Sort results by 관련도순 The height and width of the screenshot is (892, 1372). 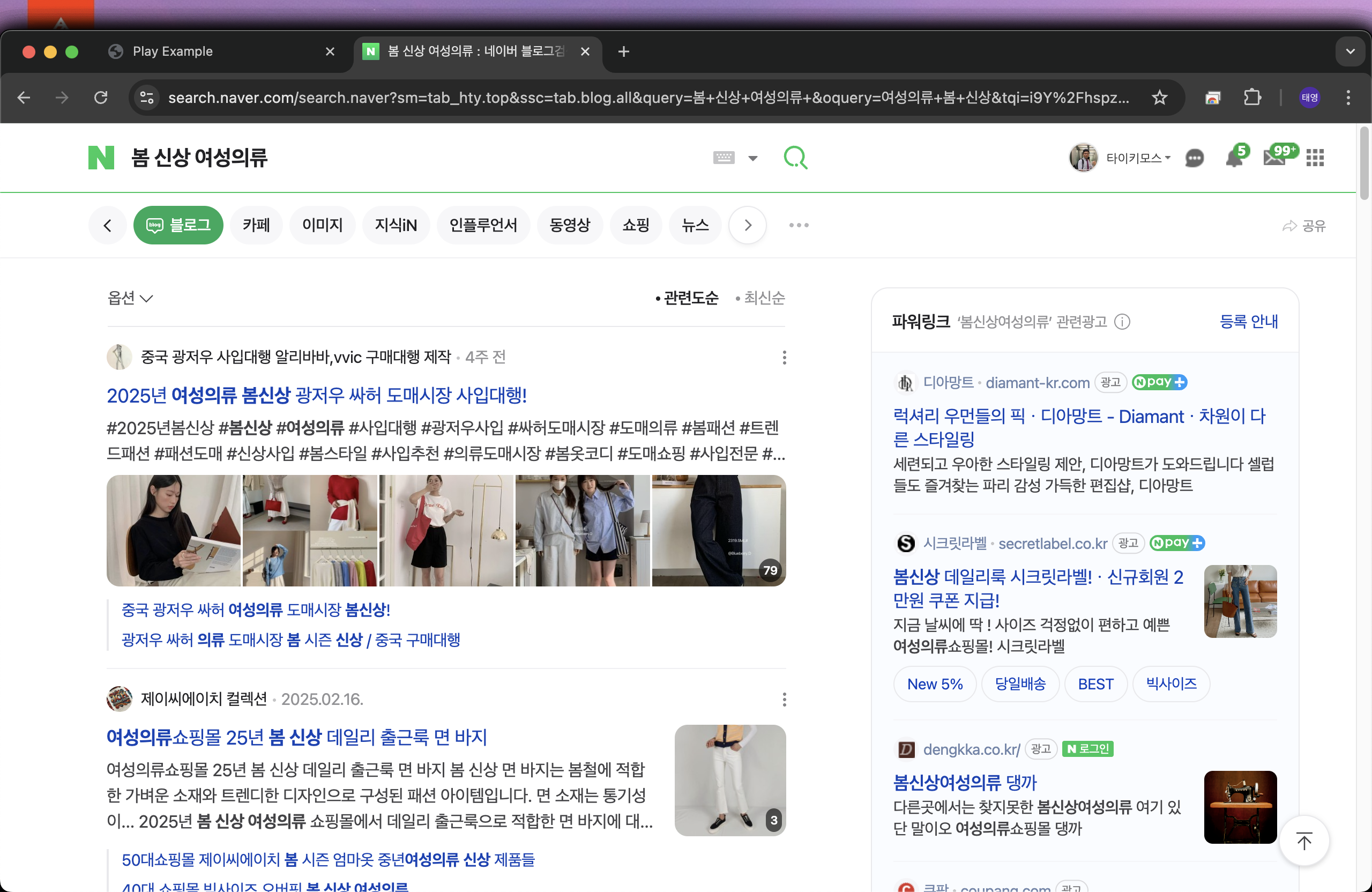(687, 298)
